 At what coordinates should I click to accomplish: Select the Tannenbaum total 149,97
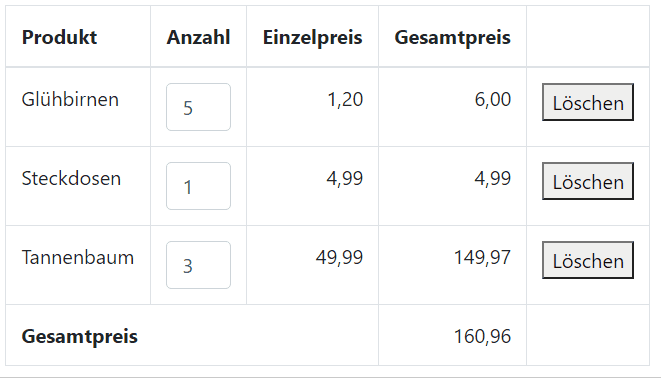pos(482,257)
